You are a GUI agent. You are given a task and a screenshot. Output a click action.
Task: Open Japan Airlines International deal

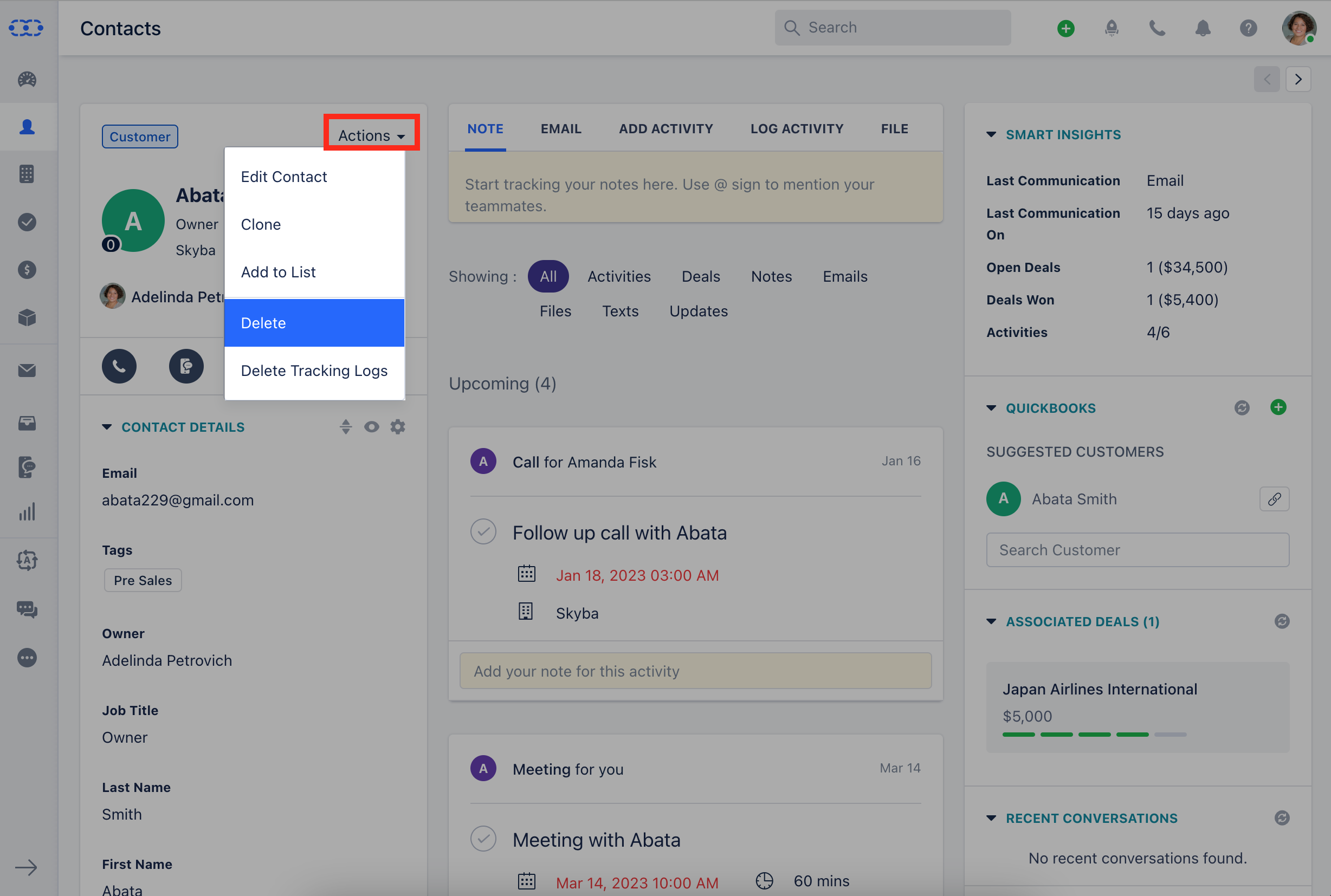(1099, 689)
